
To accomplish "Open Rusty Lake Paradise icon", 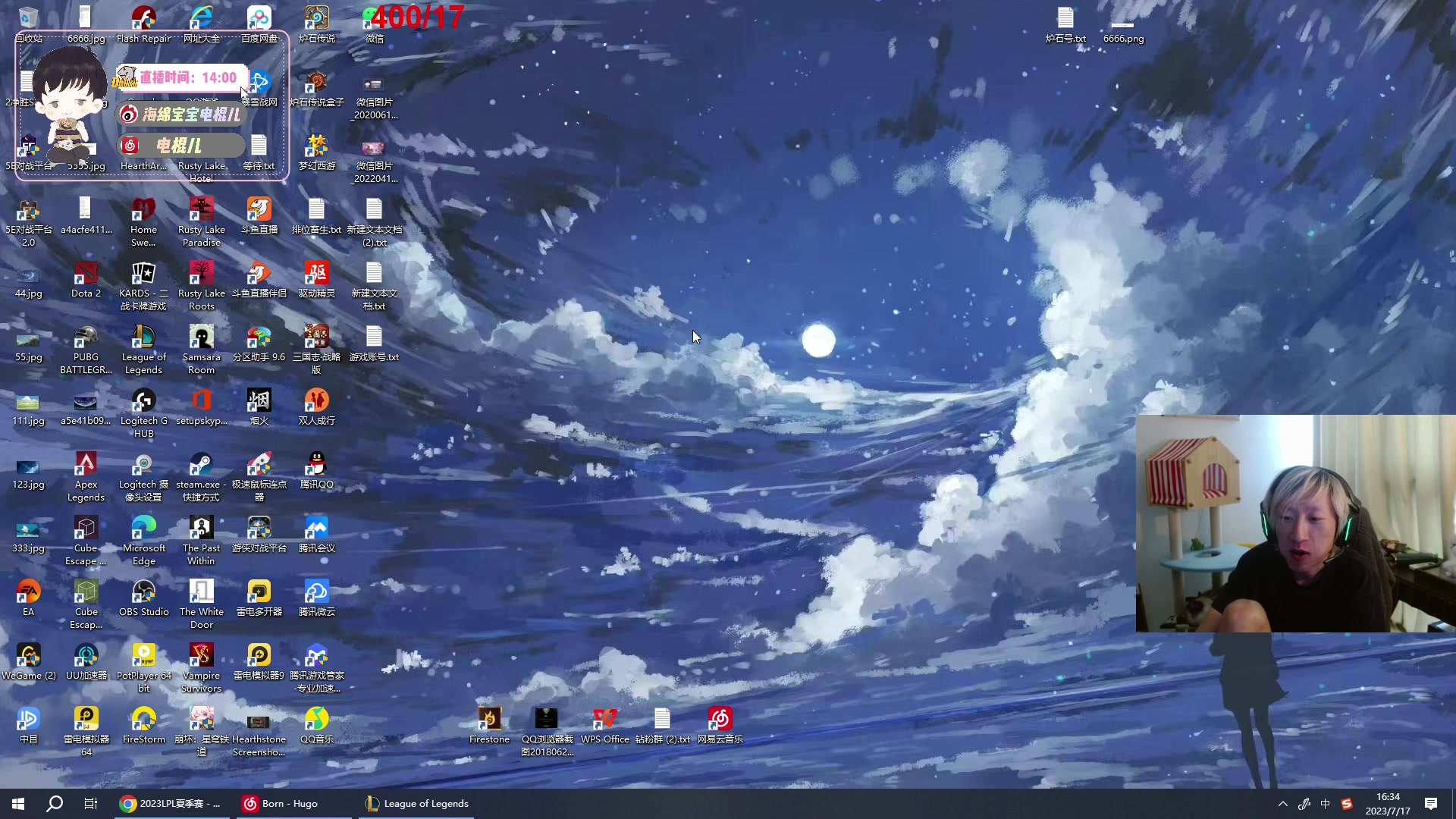I will 201,221.
